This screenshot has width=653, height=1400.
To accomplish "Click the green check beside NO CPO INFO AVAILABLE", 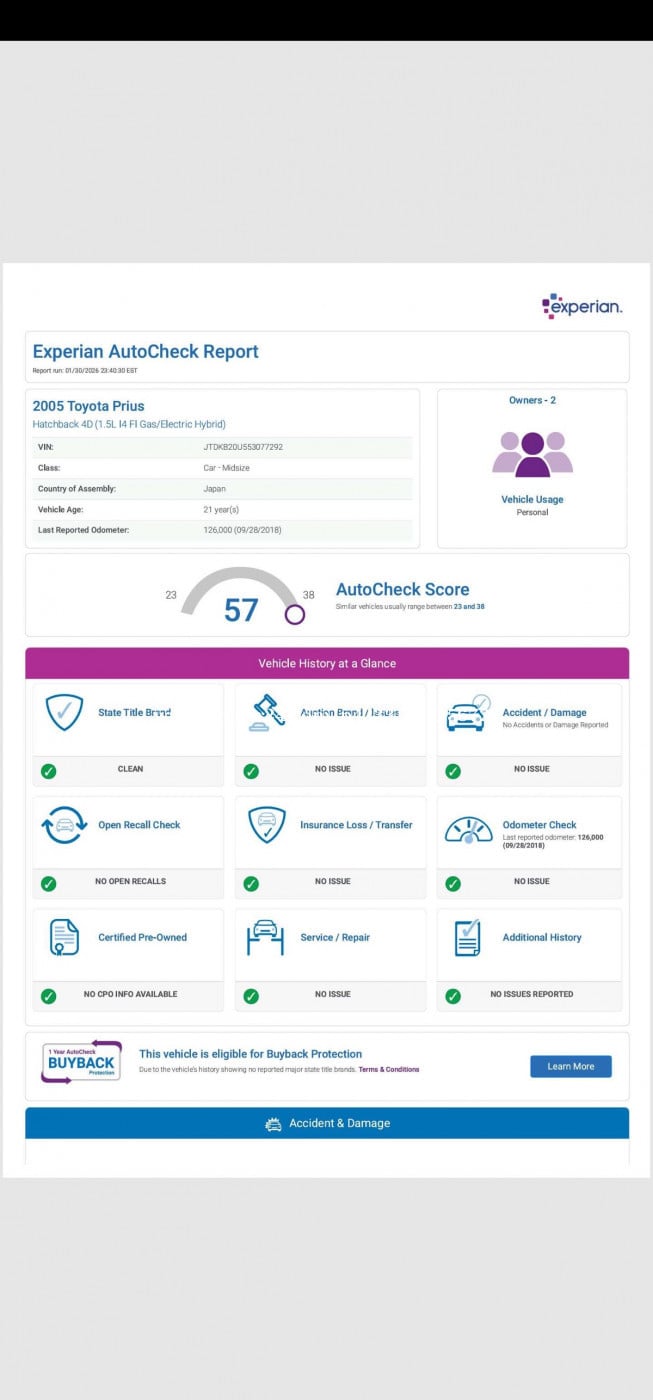I will click(49, 995).
